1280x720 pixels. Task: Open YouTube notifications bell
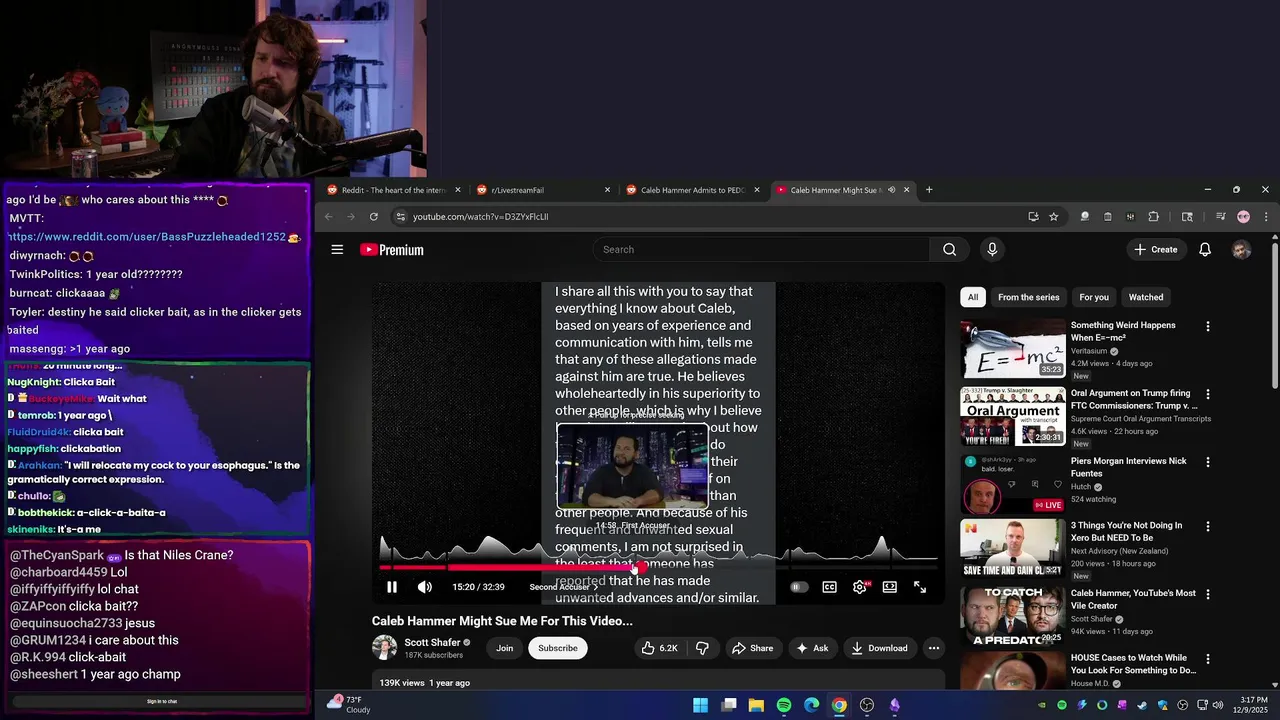pyautogui.click(x=1205, y=249)
